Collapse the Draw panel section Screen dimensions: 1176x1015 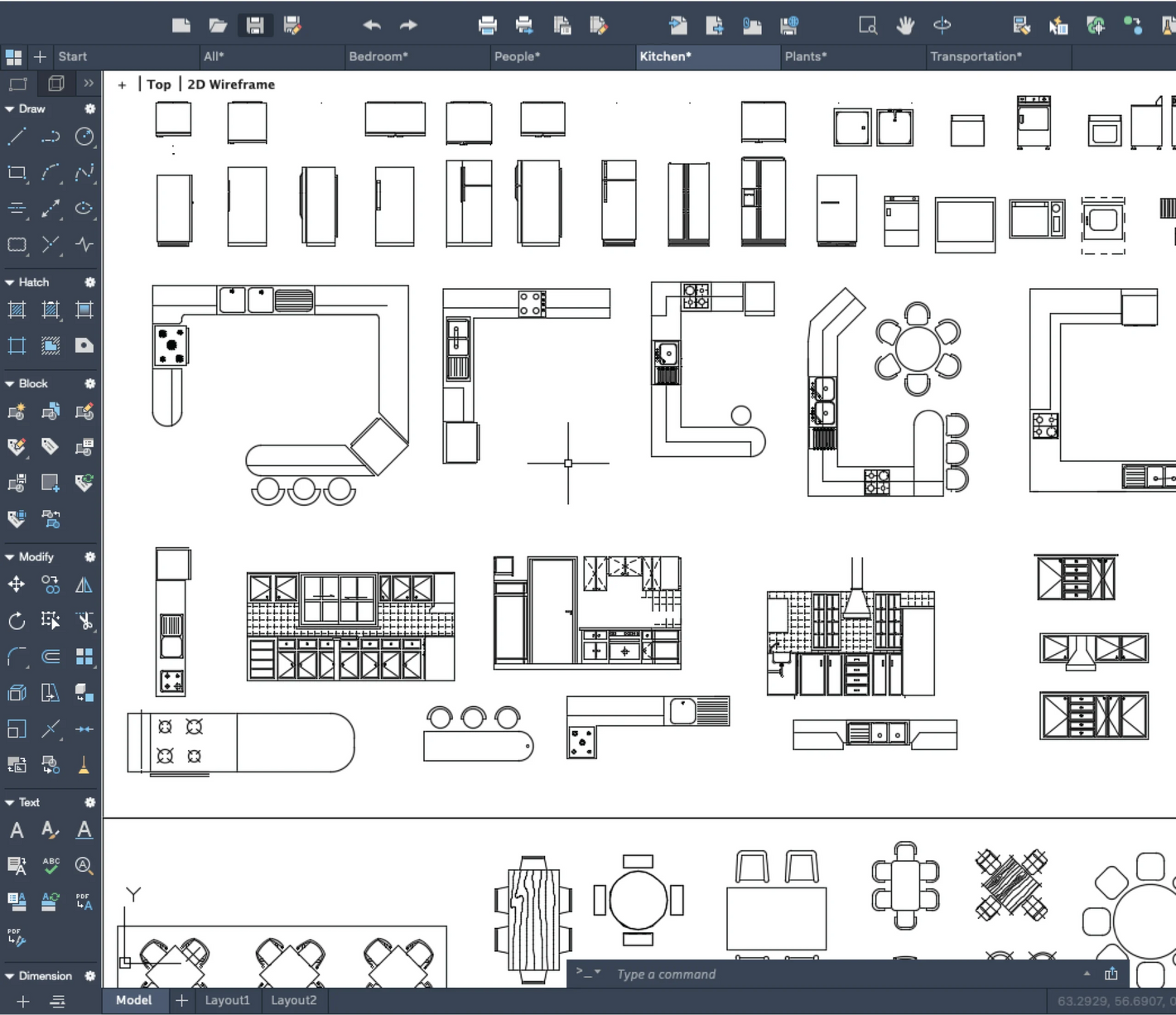[10, 109]
